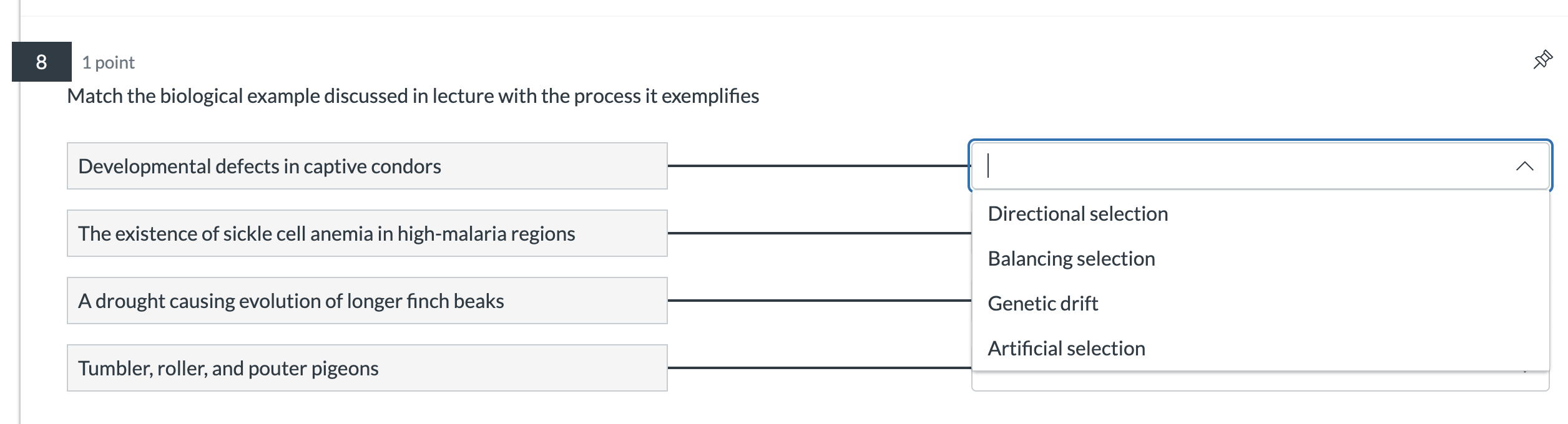Click the question number 8 badge
Screen dimensions: 1568x424
coord(41,62)
